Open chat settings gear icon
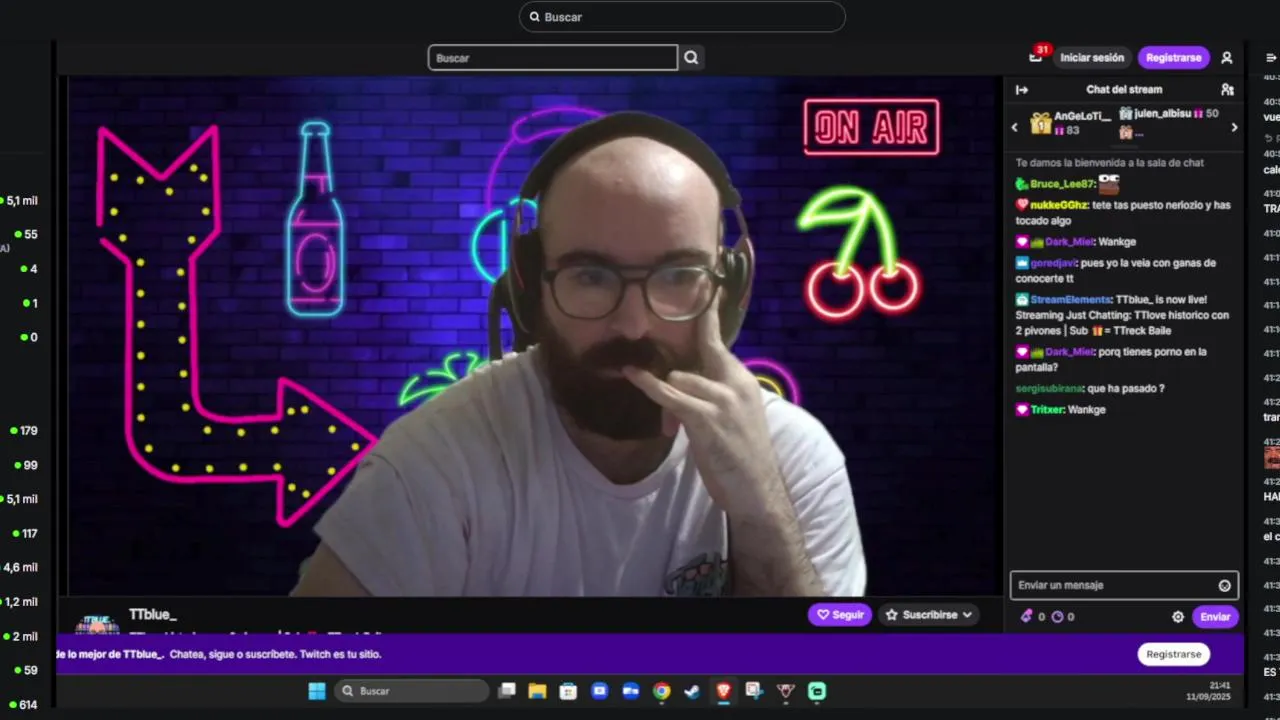The width and height of the screenshot is (1280, 720). point(1178,617)
